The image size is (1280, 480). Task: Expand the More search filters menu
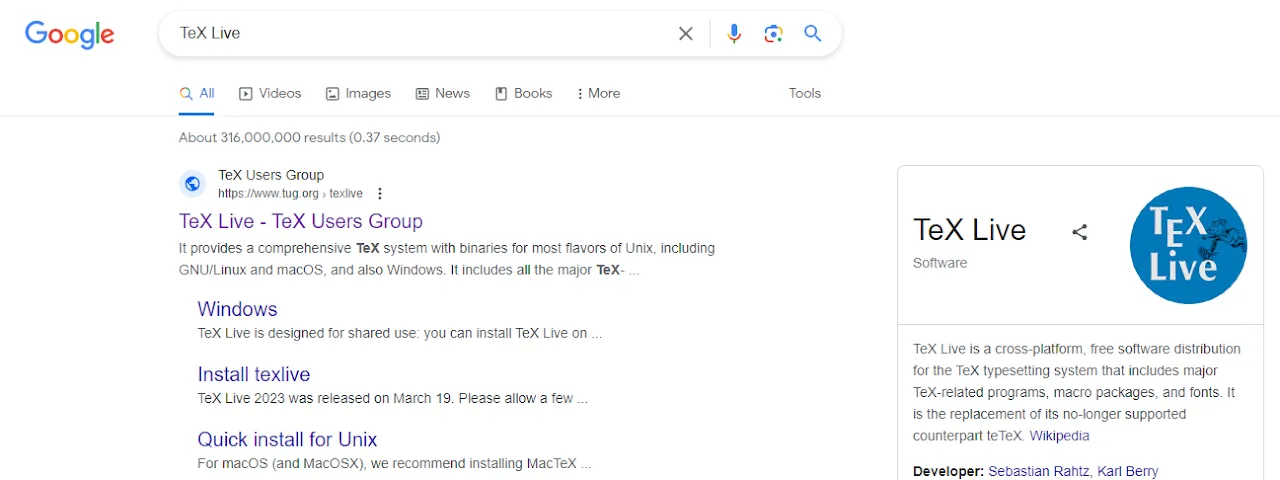(x=598, y=93)
